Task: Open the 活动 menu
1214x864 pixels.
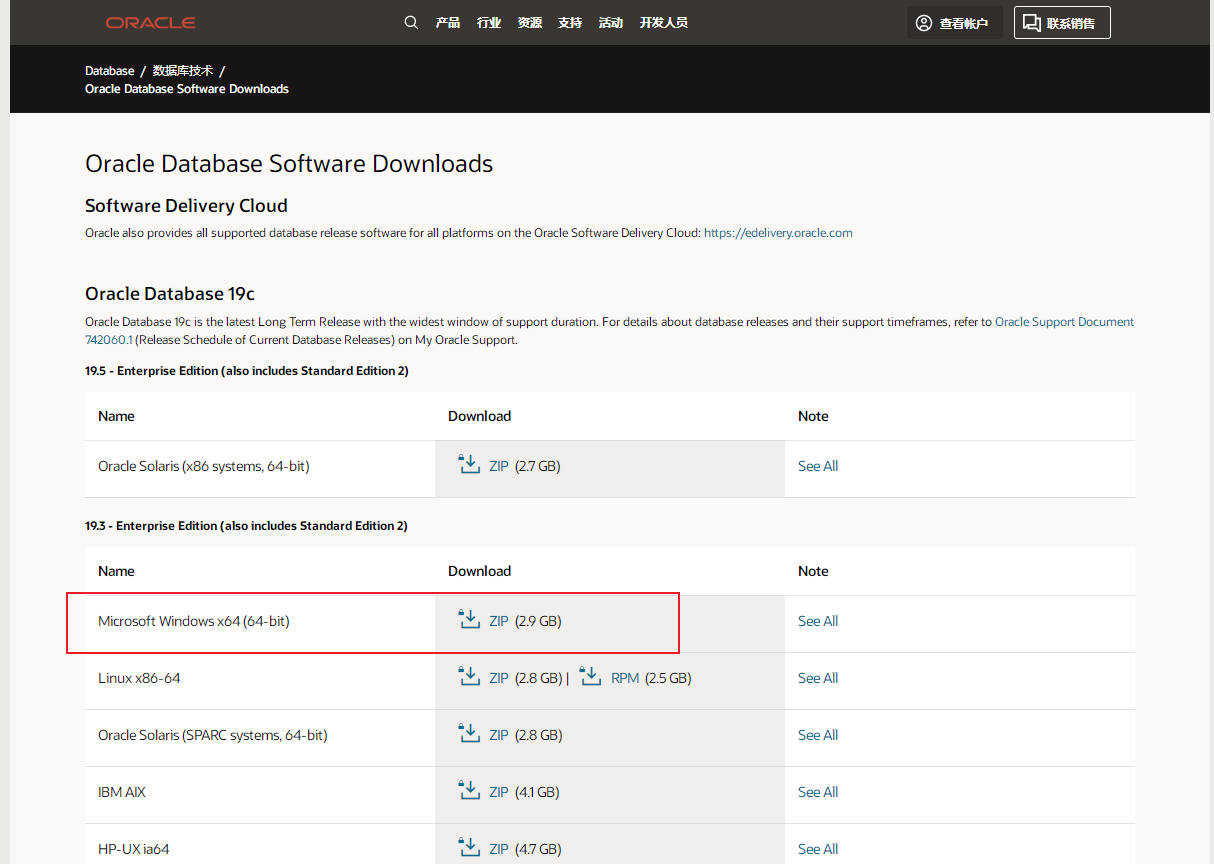Action: [611, 23]
